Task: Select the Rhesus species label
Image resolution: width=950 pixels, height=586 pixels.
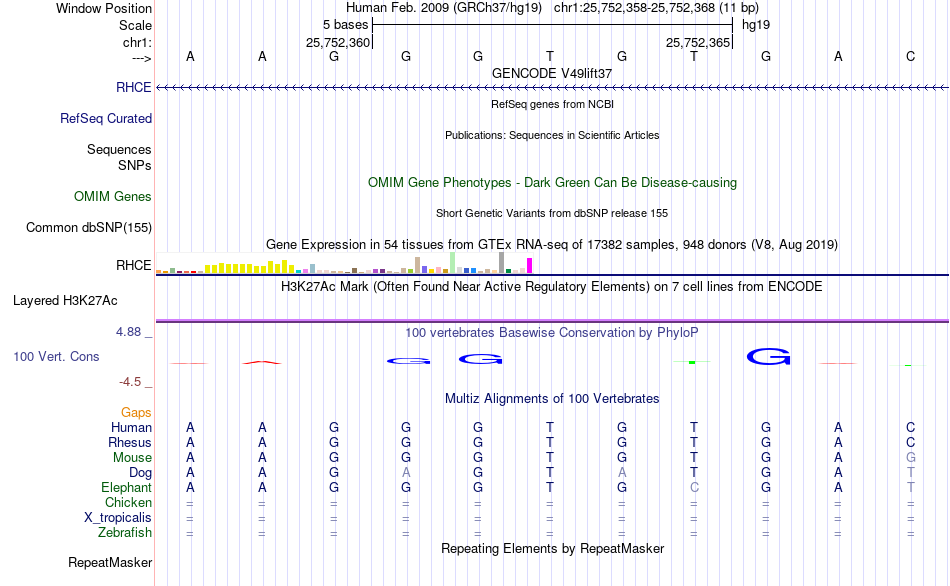Action: 130,442
